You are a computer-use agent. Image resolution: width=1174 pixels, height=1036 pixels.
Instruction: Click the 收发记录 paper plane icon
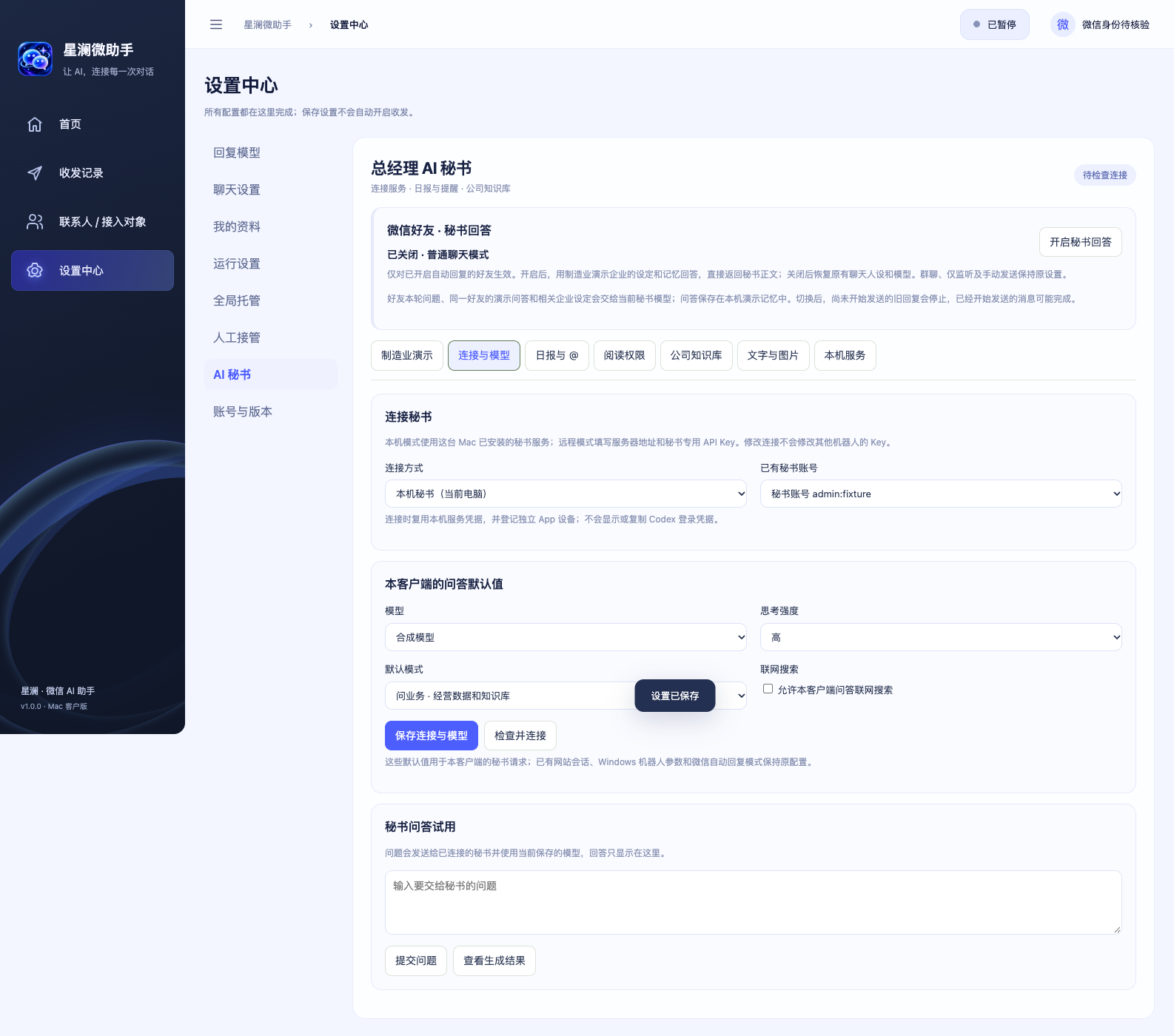(35, 173)
